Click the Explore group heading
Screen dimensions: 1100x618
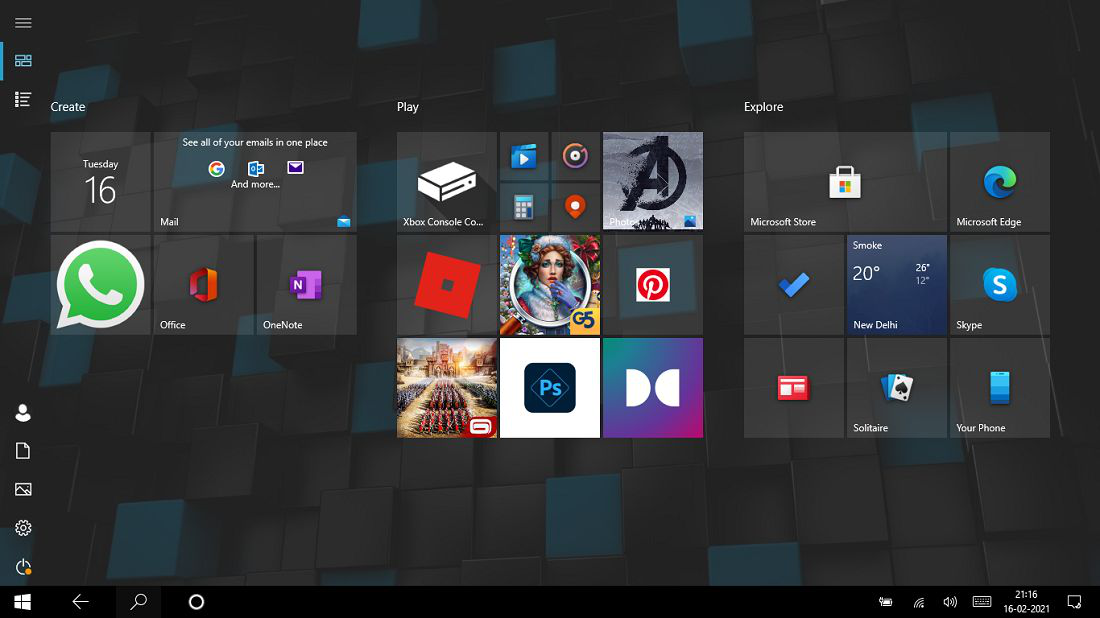click(x=764, y=107)
